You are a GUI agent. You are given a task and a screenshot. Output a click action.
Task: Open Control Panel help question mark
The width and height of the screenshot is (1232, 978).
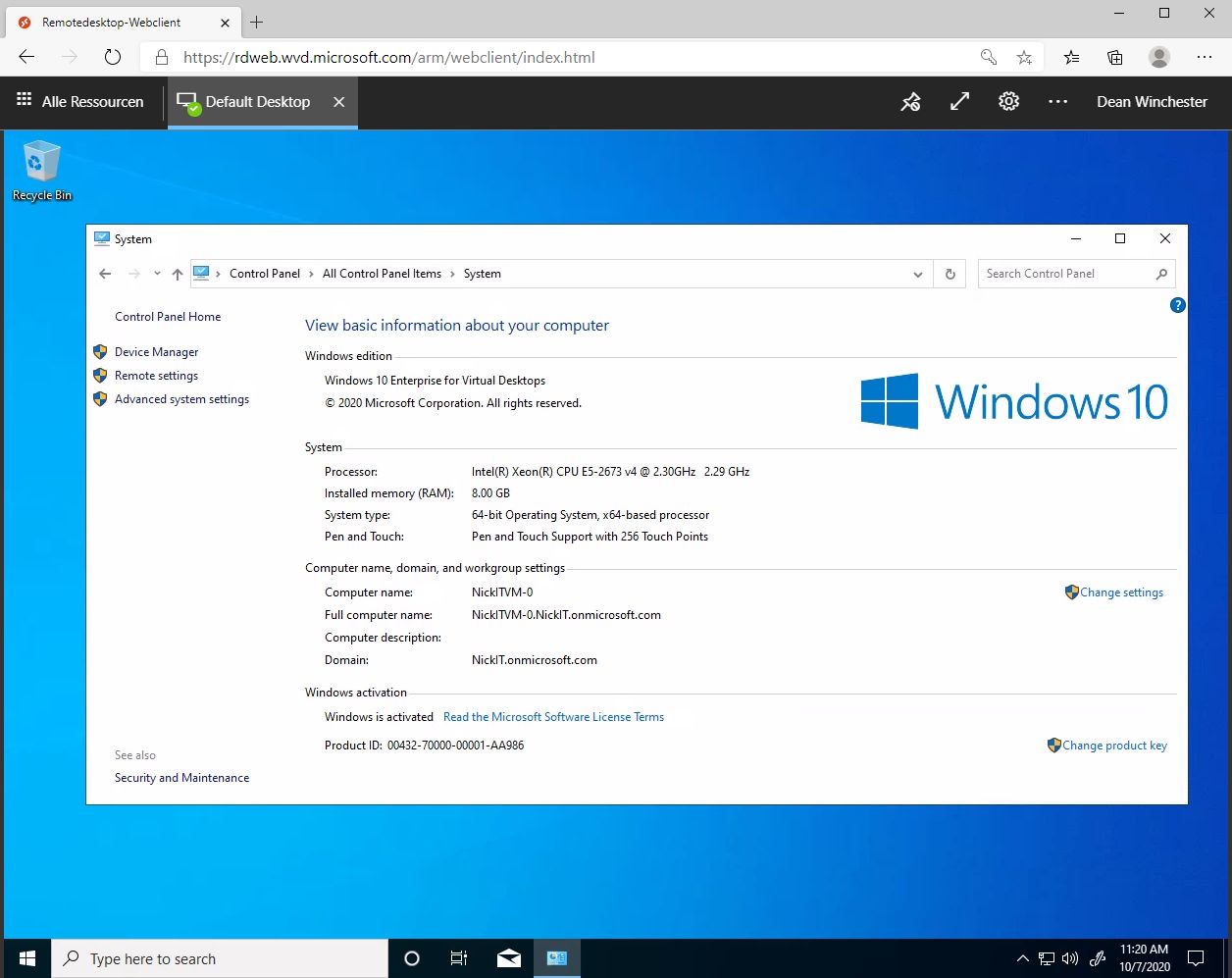point(1178,305)
